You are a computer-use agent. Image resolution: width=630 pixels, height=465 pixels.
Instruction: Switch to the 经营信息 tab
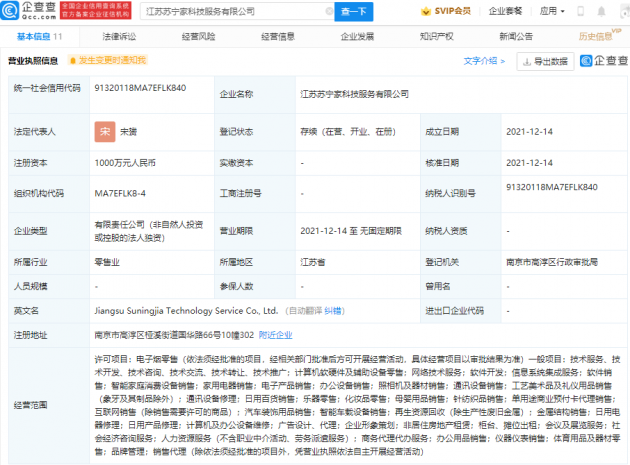click(278, 37)
